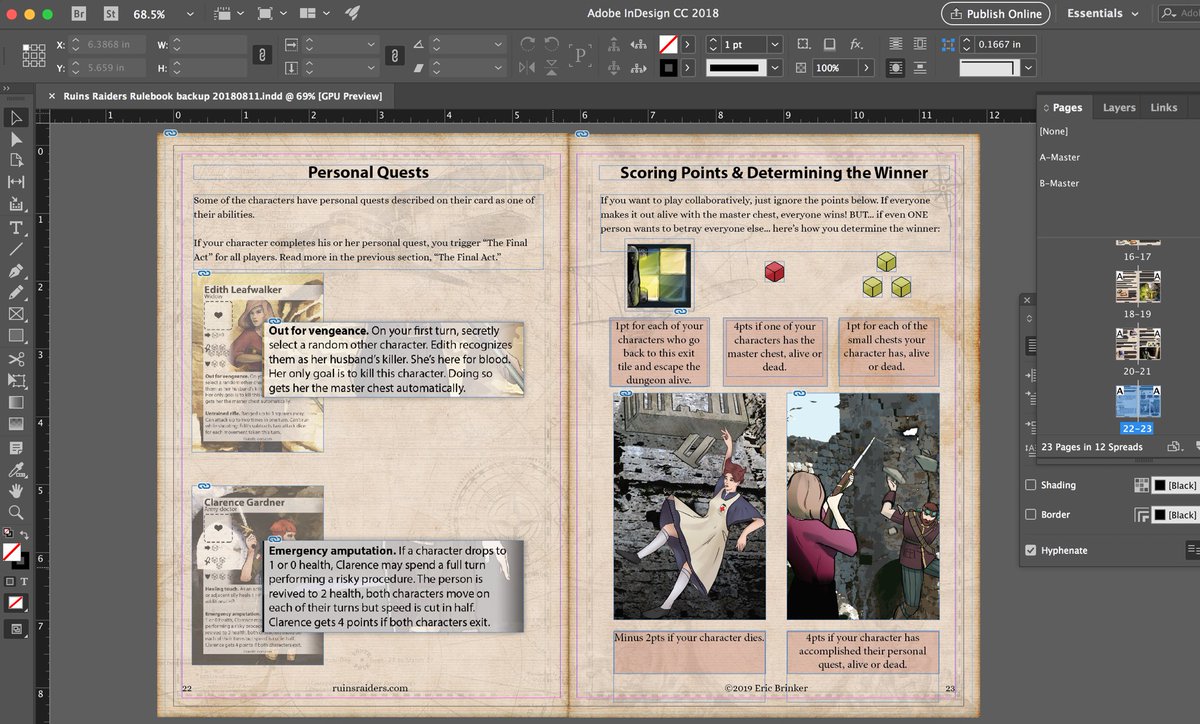Click the Adobe Stock St icon
The height and width of the screenshot is (724, 1200).
click(x=109, y=14)
